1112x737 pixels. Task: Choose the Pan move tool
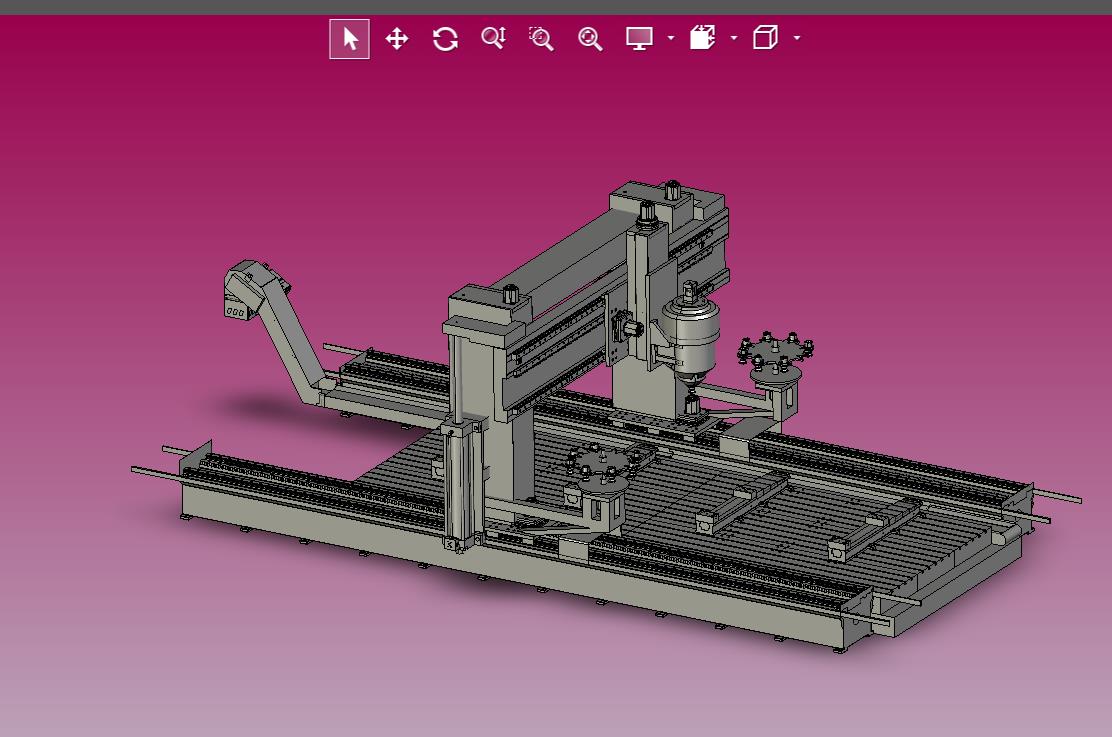(x=397, y=38)
